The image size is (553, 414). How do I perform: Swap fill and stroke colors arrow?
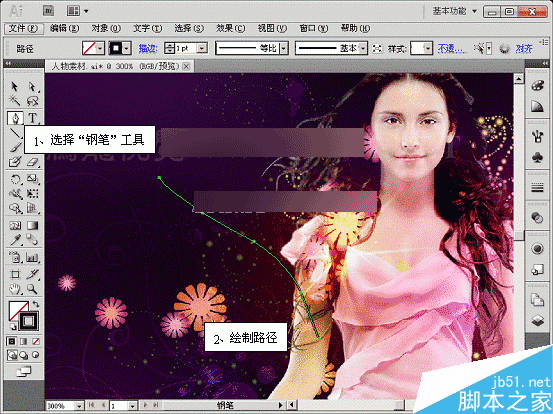pos(36,304)
